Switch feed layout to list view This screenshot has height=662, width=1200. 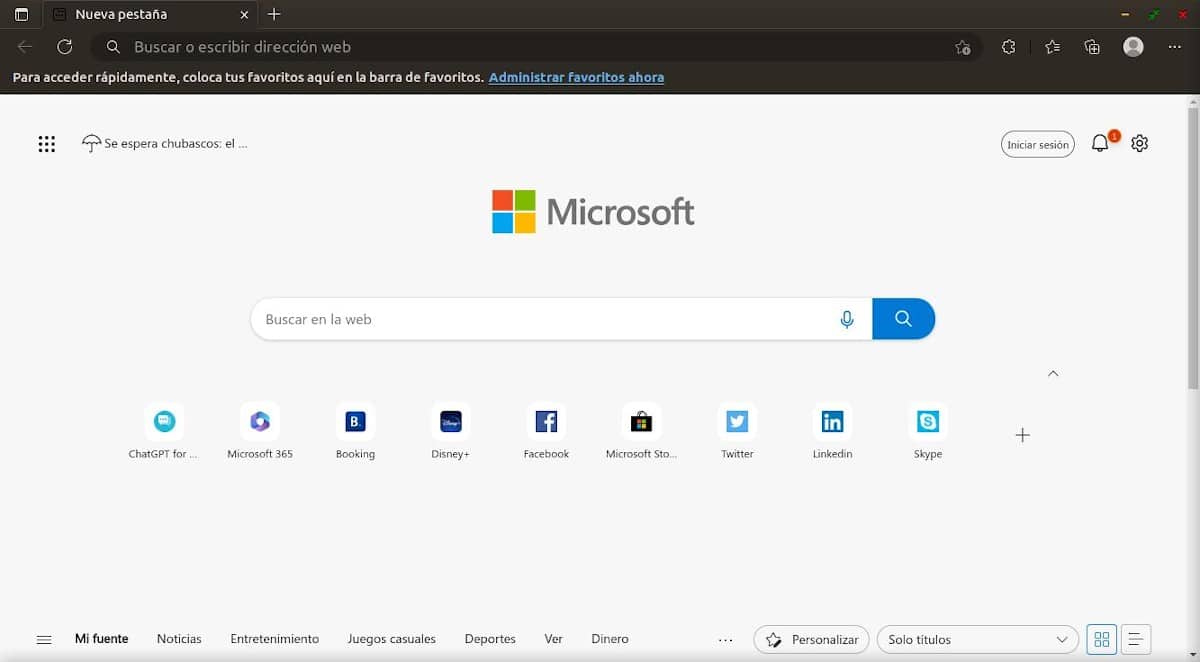[1135, 639]
